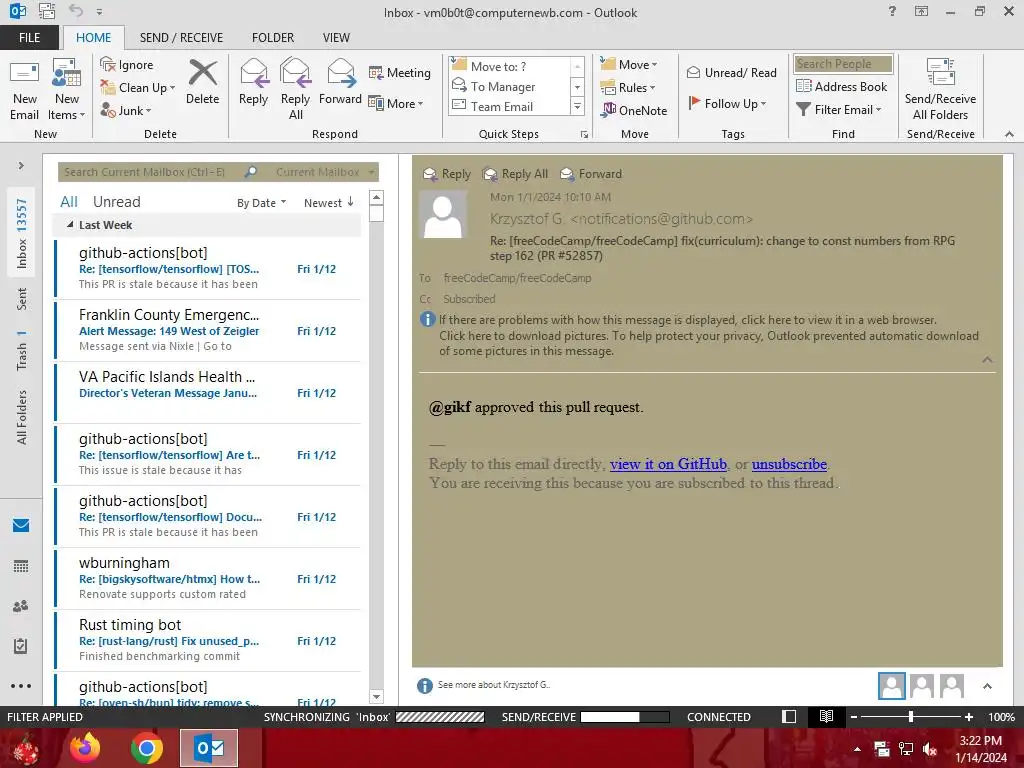Viewport: 1024px width, 768px height.
Task: Click search magnifier icon in mailbox search
Action: coord(250,172)
